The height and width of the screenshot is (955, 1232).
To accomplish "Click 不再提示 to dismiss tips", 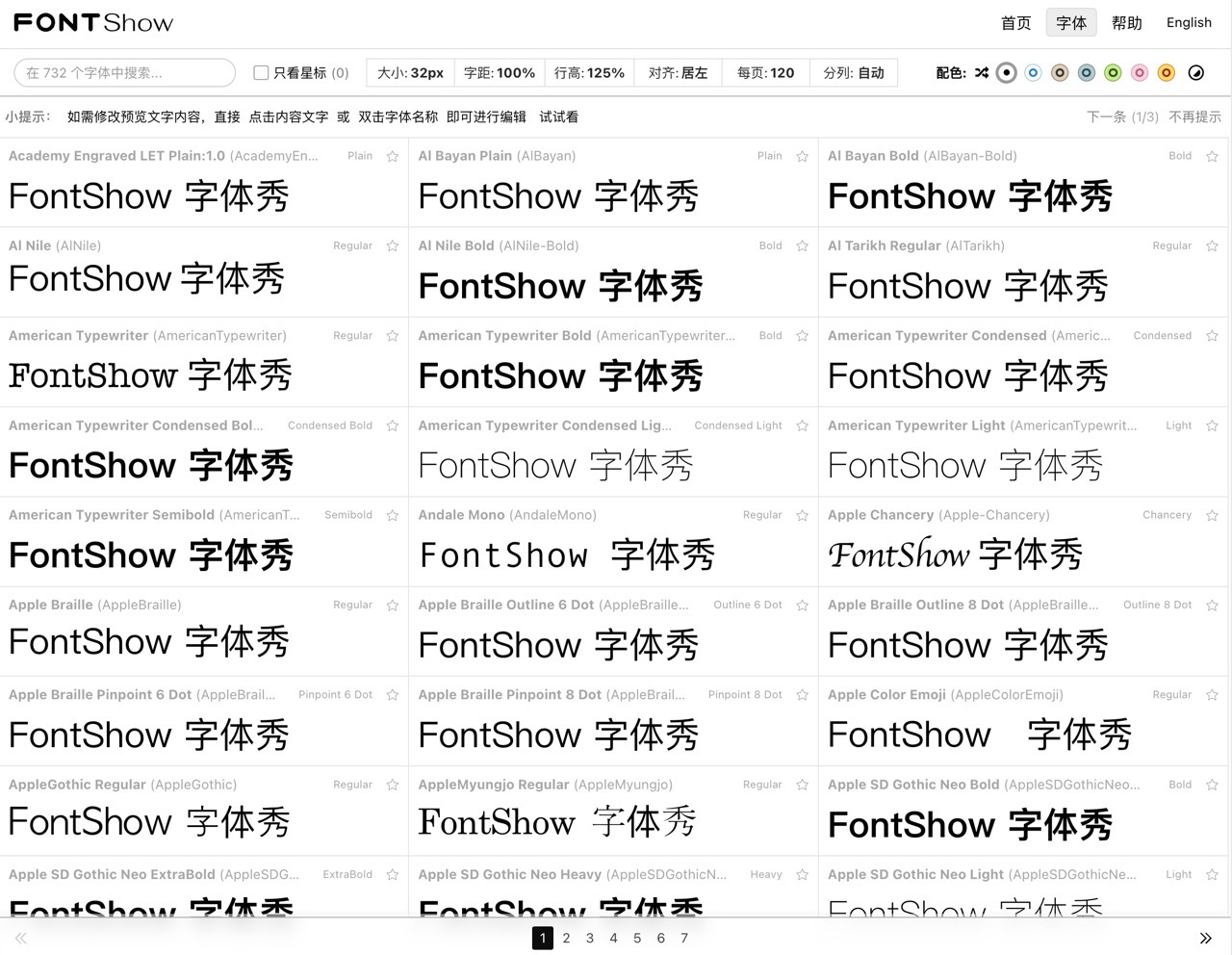I will 1194,116.
